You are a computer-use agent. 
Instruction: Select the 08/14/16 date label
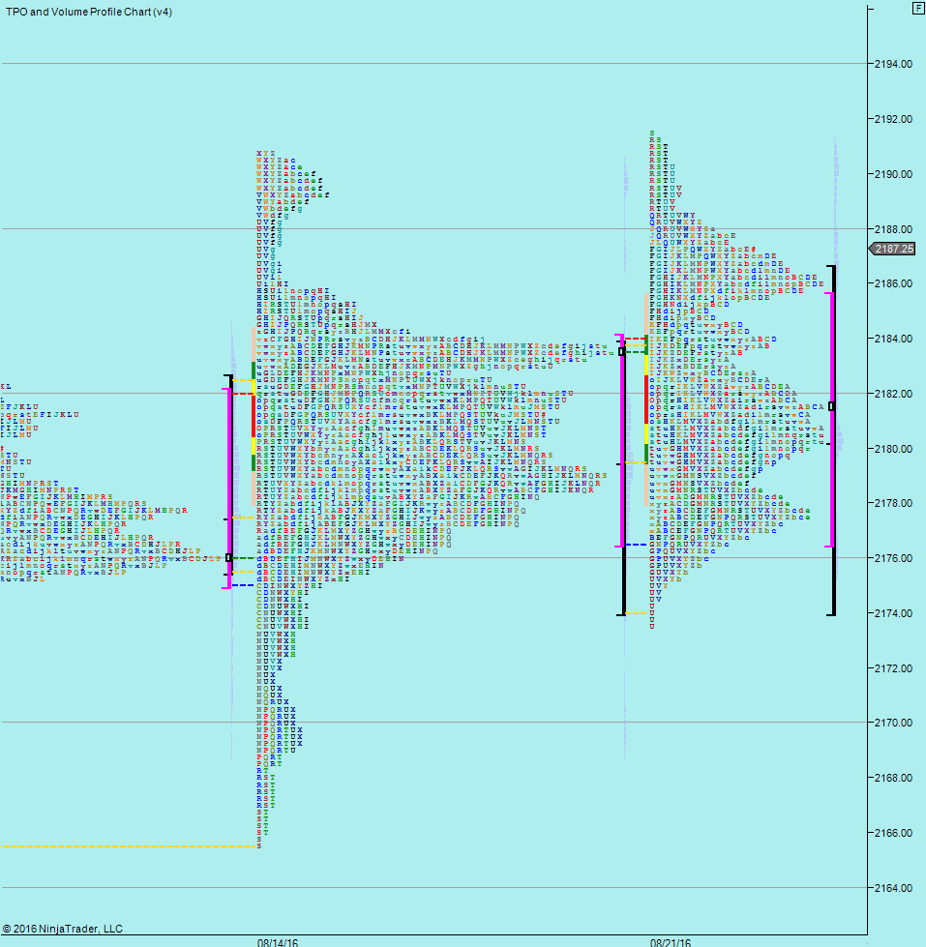pos(277,941)
